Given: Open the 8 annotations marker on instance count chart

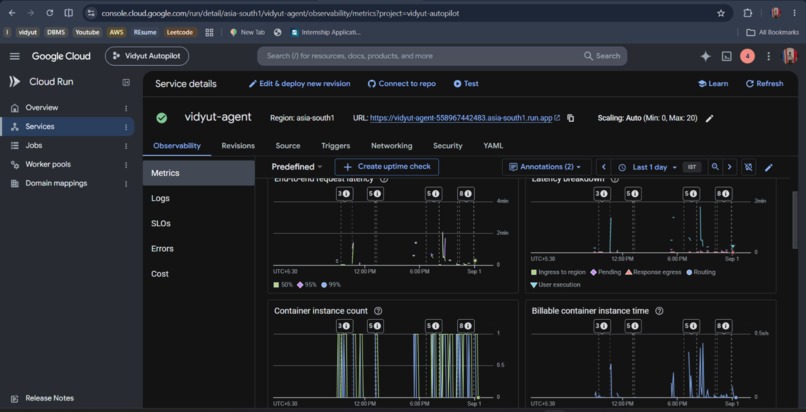Looking at the screenshot, I should tap(466, 326).
